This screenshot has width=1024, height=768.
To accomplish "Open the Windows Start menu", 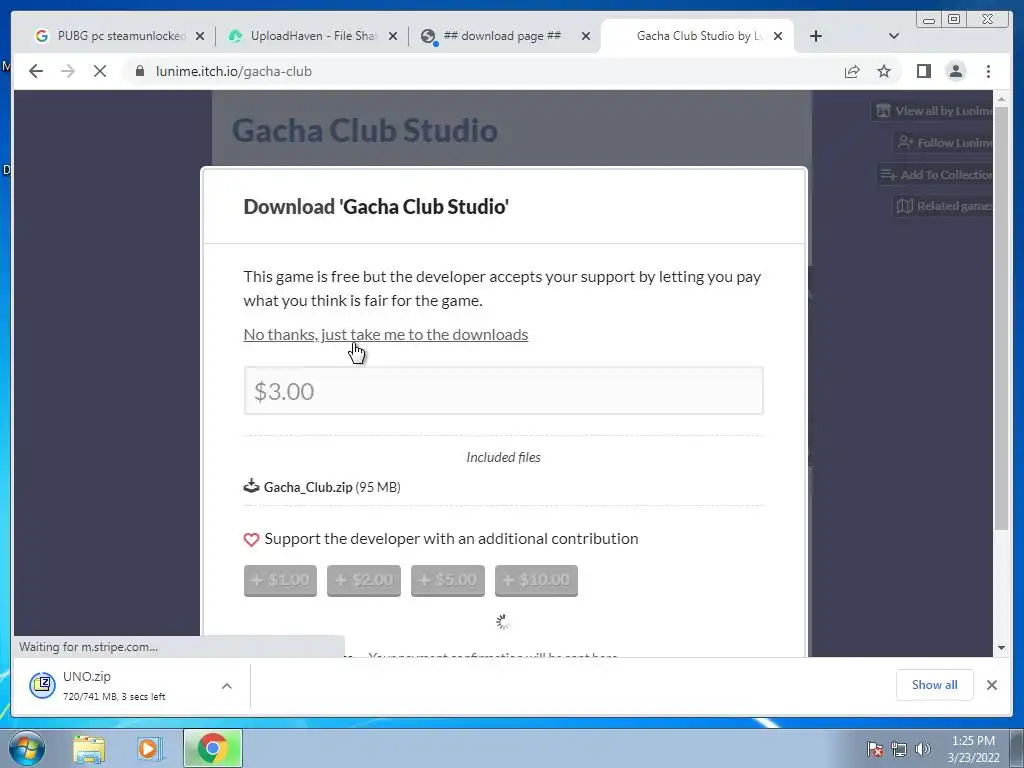I will 27,748.
